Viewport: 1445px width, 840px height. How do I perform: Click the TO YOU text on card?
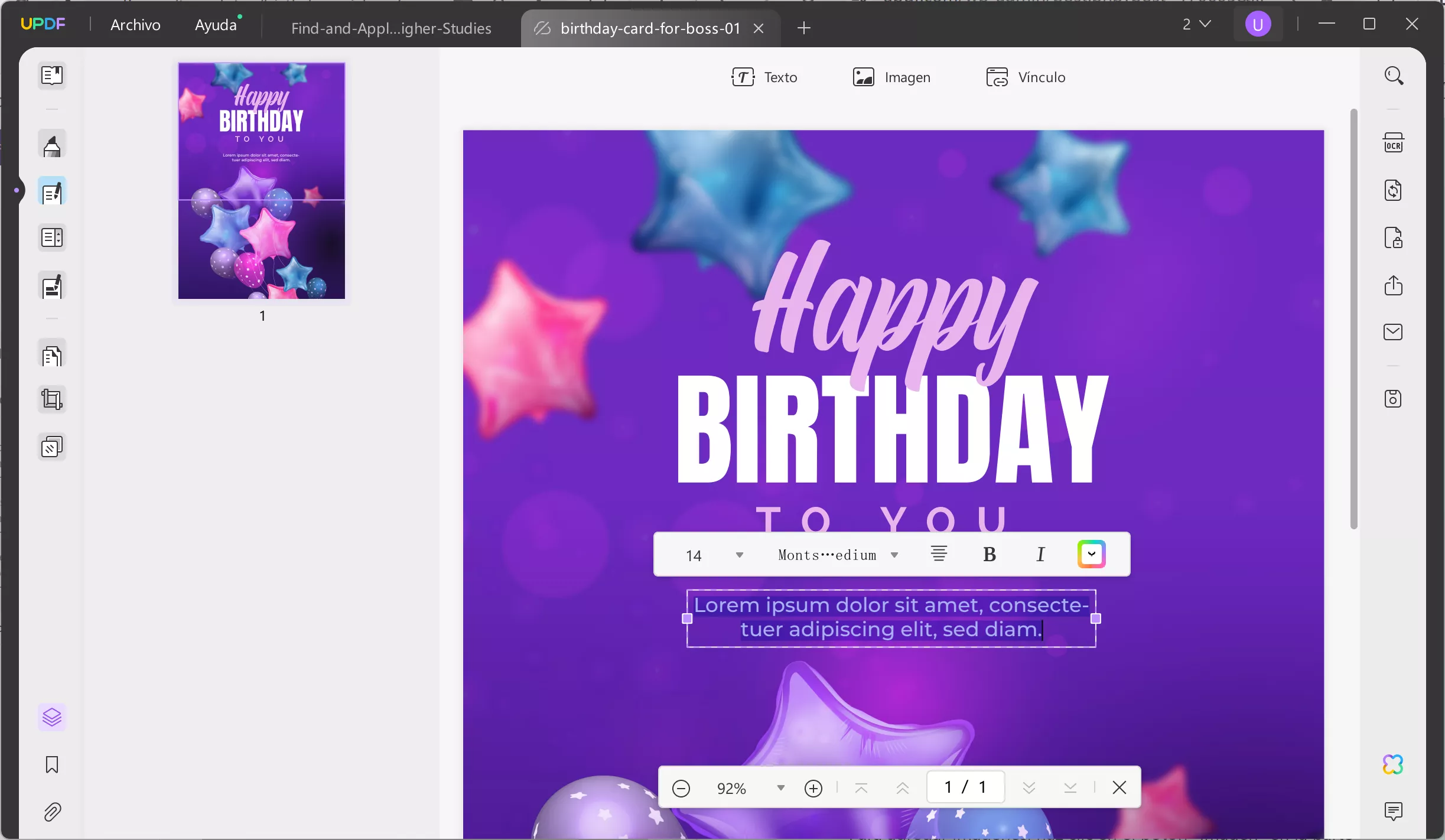[x=881, y=520]
